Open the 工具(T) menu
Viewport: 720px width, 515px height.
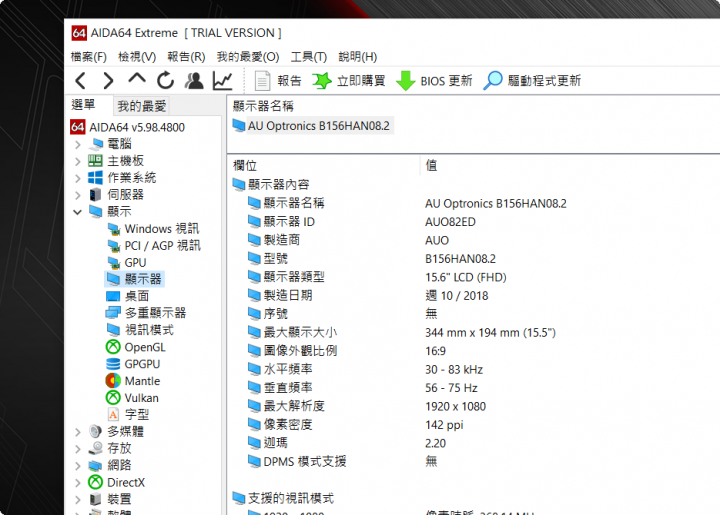click(309, 57)
